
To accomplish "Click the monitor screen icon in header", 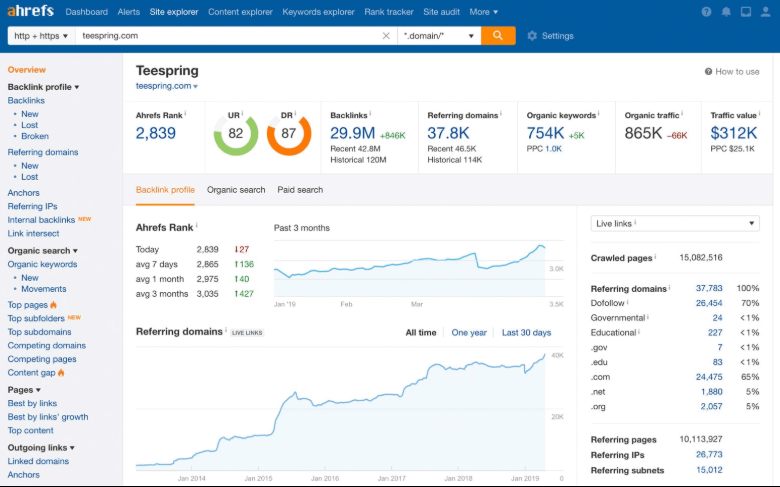I will click(746, 12).
